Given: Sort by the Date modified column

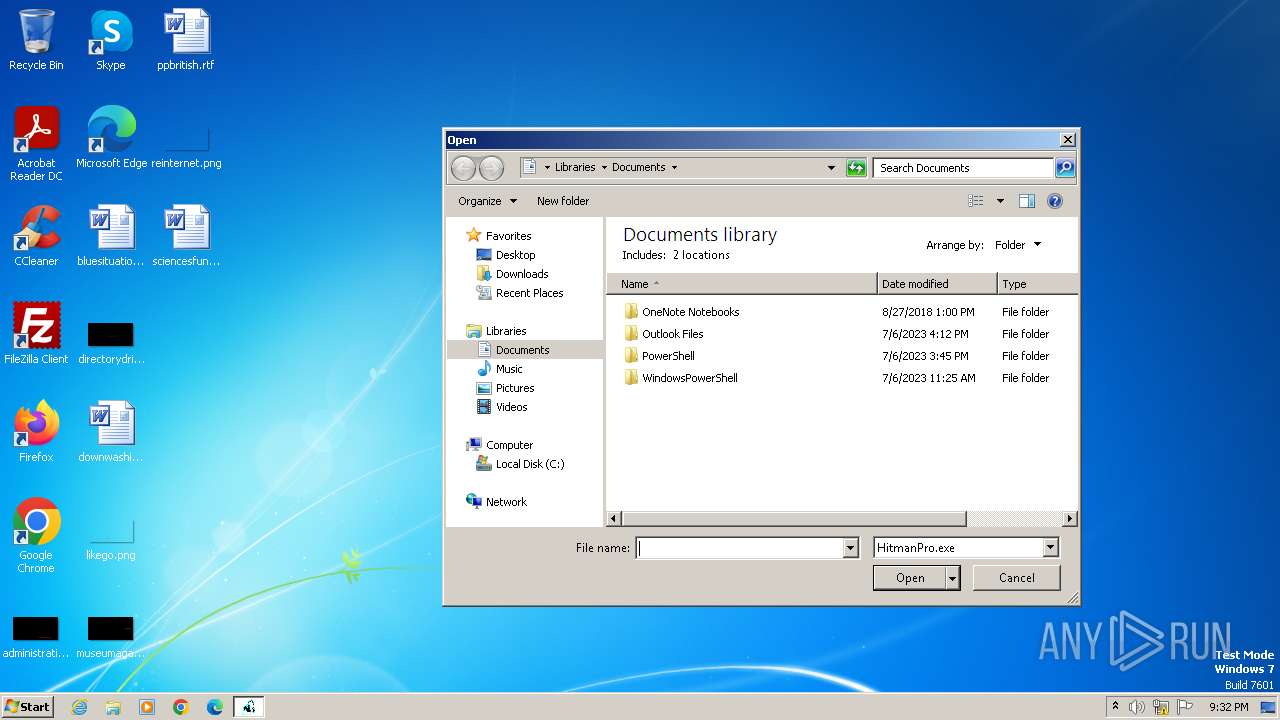Looking at the screenshot, I should click(937, 284).
